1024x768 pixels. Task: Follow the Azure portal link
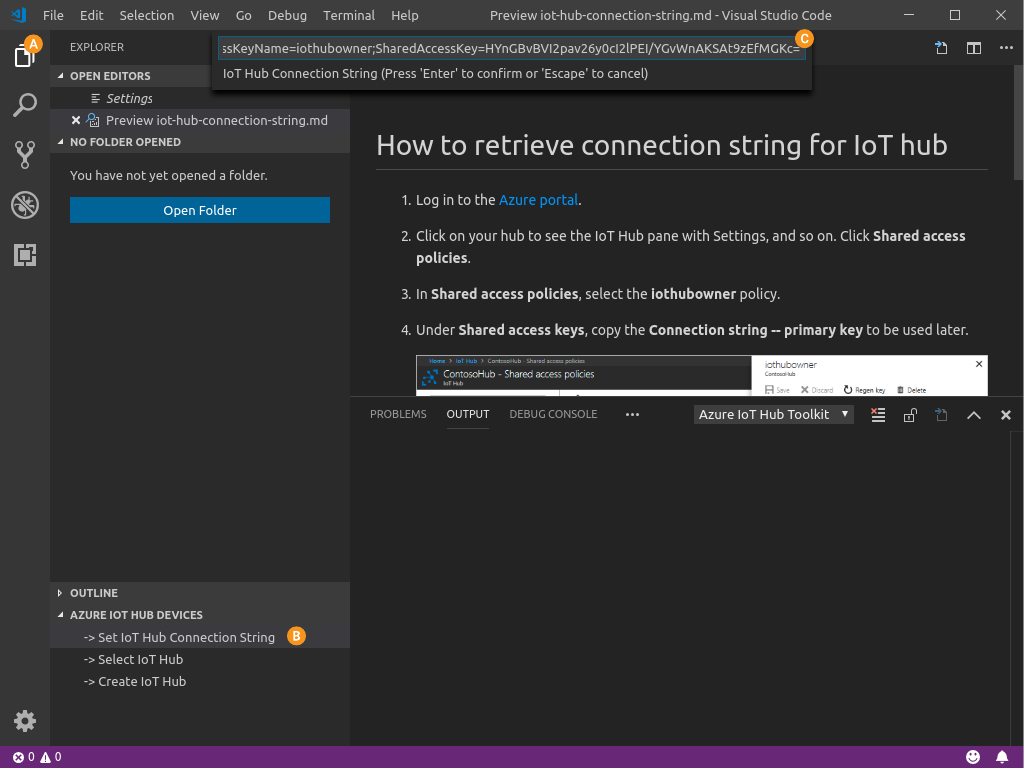point(538,200)
